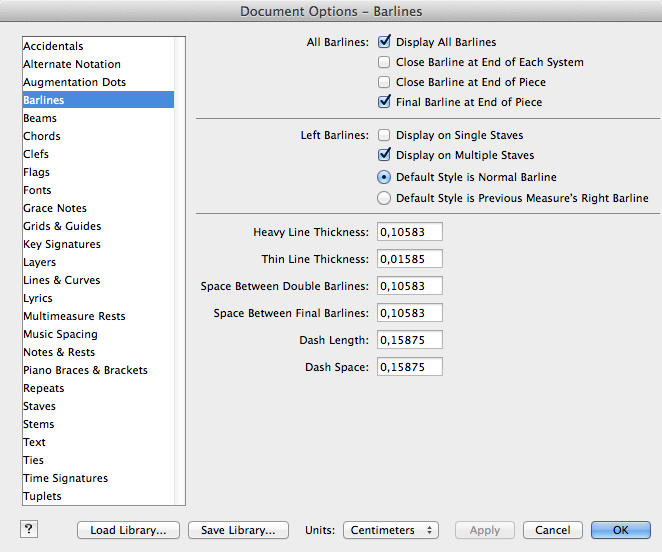Viewport: 662px width, 552px height.
Task: Open Music Spacing options category
Action: 60,334
